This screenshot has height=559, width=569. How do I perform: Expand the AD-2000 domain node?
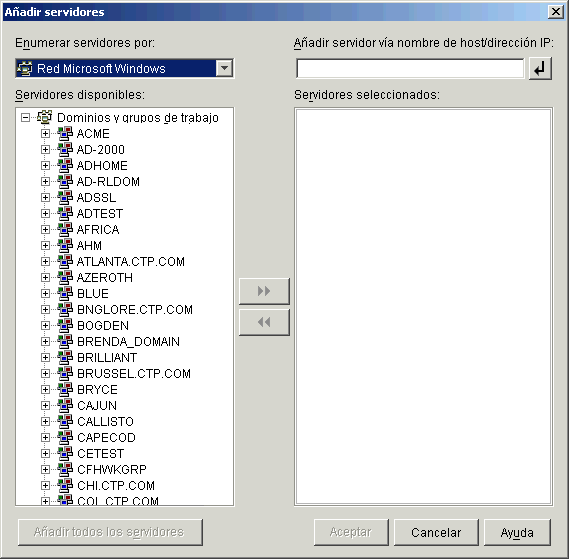(x=45, y=150)
